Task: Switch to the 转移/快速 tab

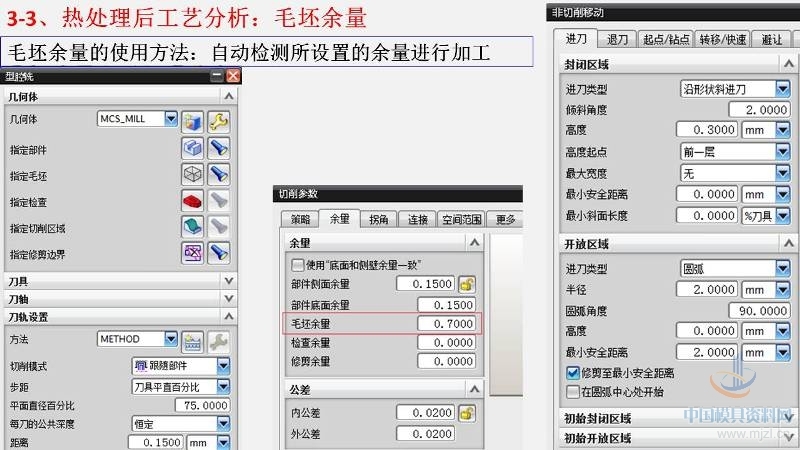Action: (x=723, y=39)
